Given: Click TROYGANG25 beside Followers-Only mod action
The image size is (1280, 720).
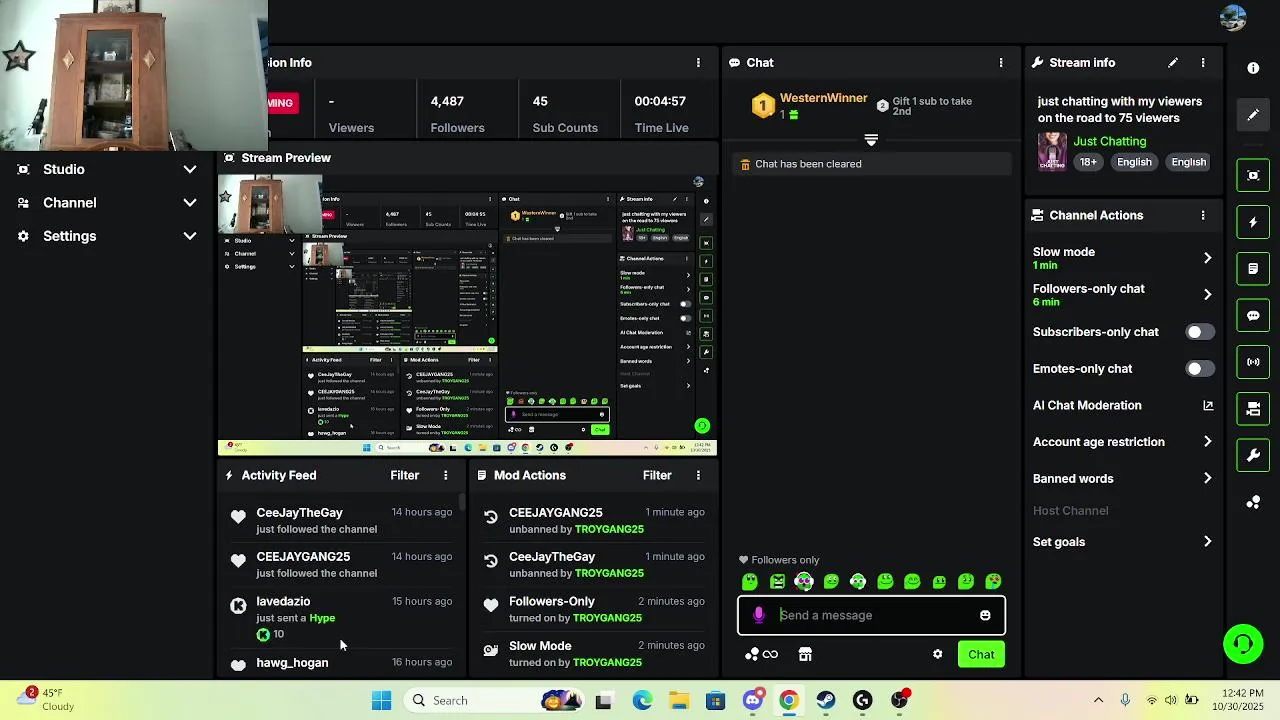Looking at the screenshot, I should (x=607, y=618).
